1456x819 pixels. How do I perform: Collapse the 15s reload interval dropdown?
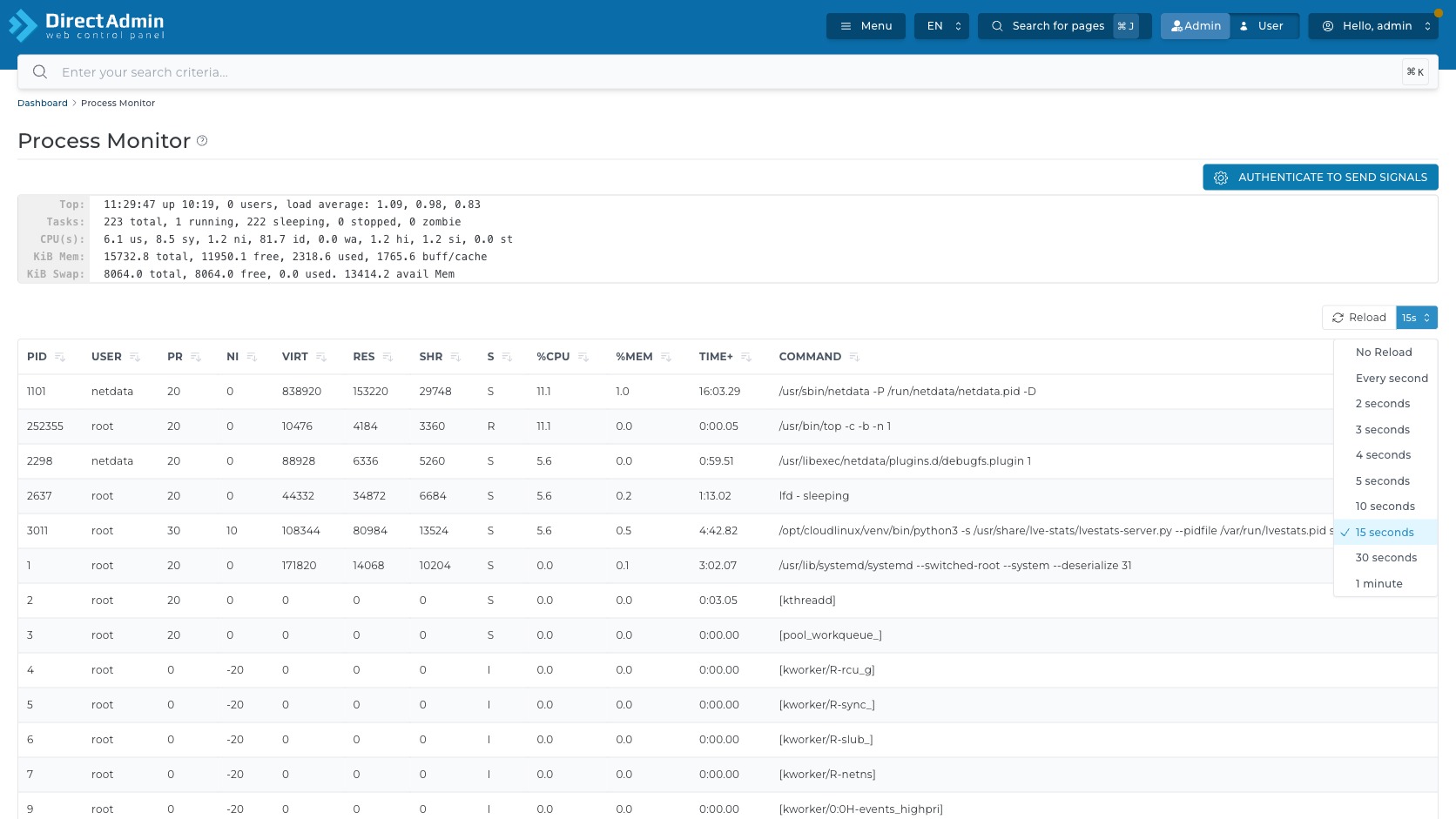[x=1417, y=318]
